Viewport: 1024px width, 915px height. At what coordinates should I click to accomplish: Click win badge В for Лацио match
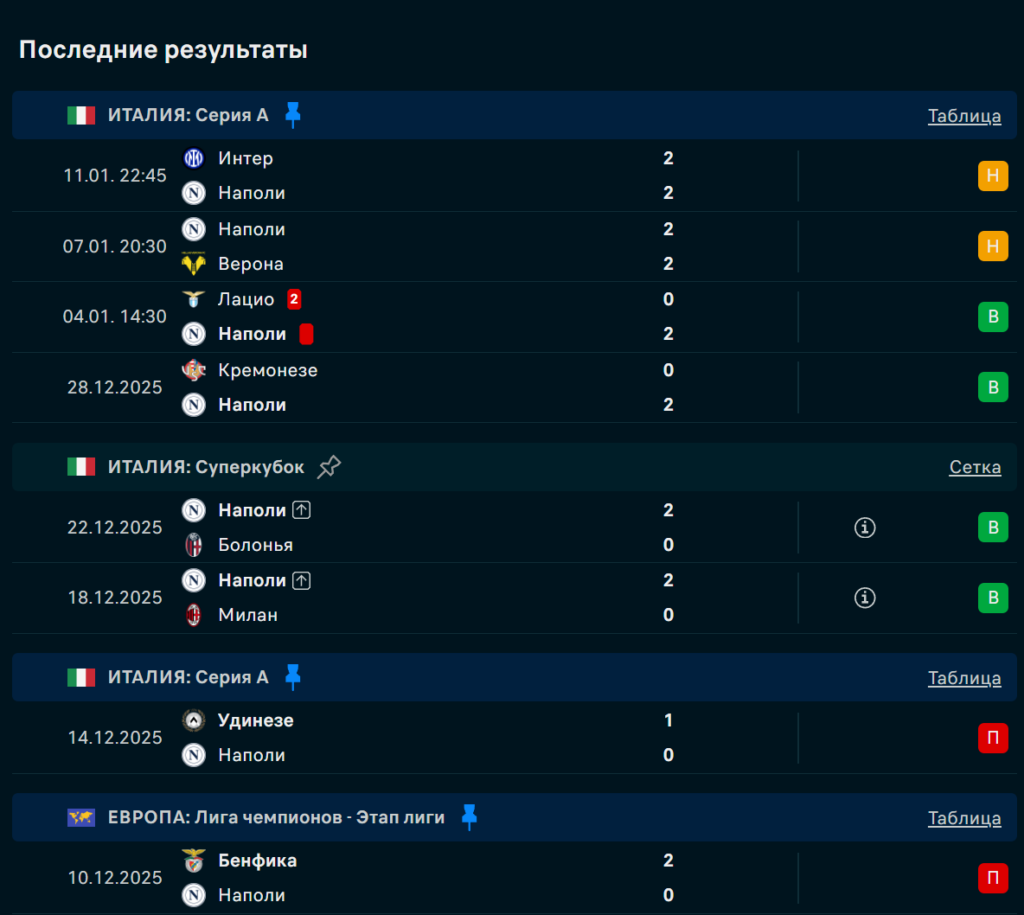point(992,317)
